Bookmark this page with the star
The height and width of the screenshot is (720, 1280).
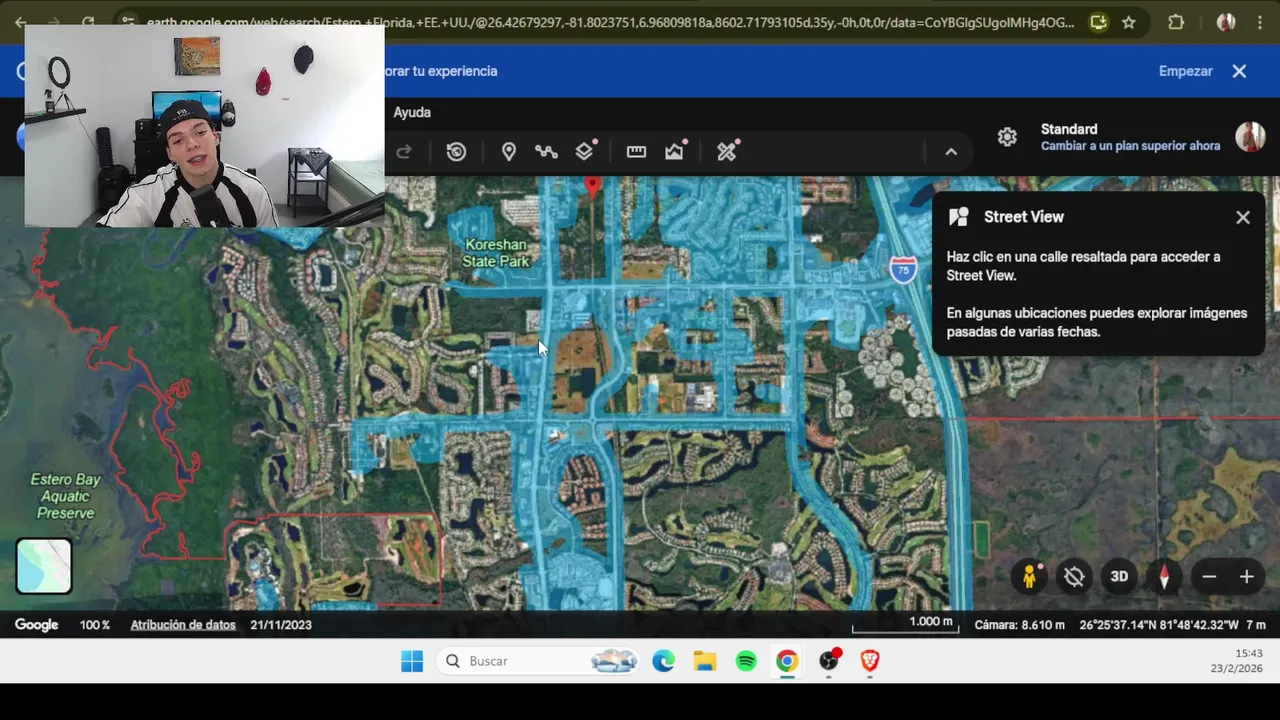tap(1129, 22)
